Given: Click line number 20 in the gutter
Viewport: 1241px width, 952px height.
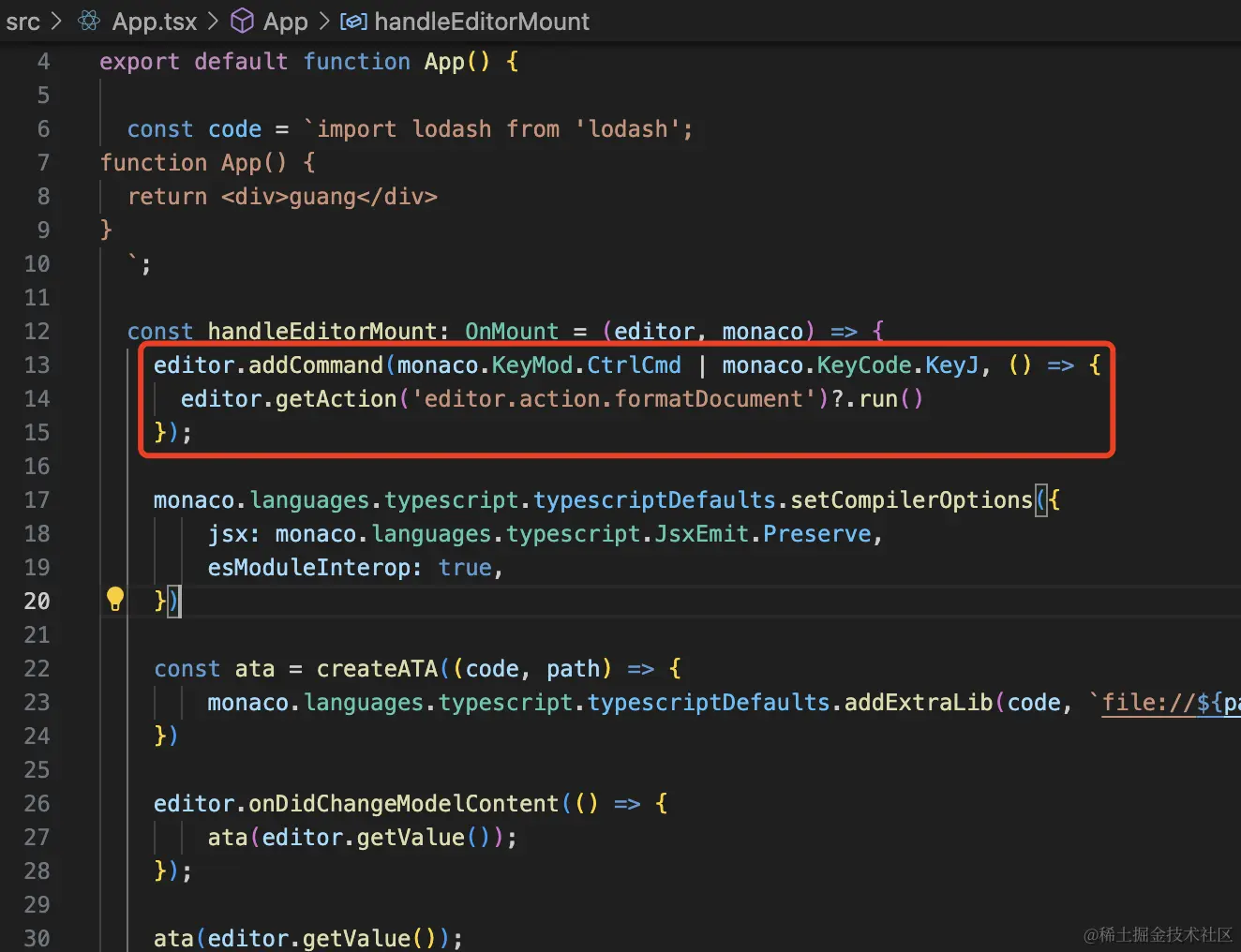Looking at the screenshot, I should [37, 602].
